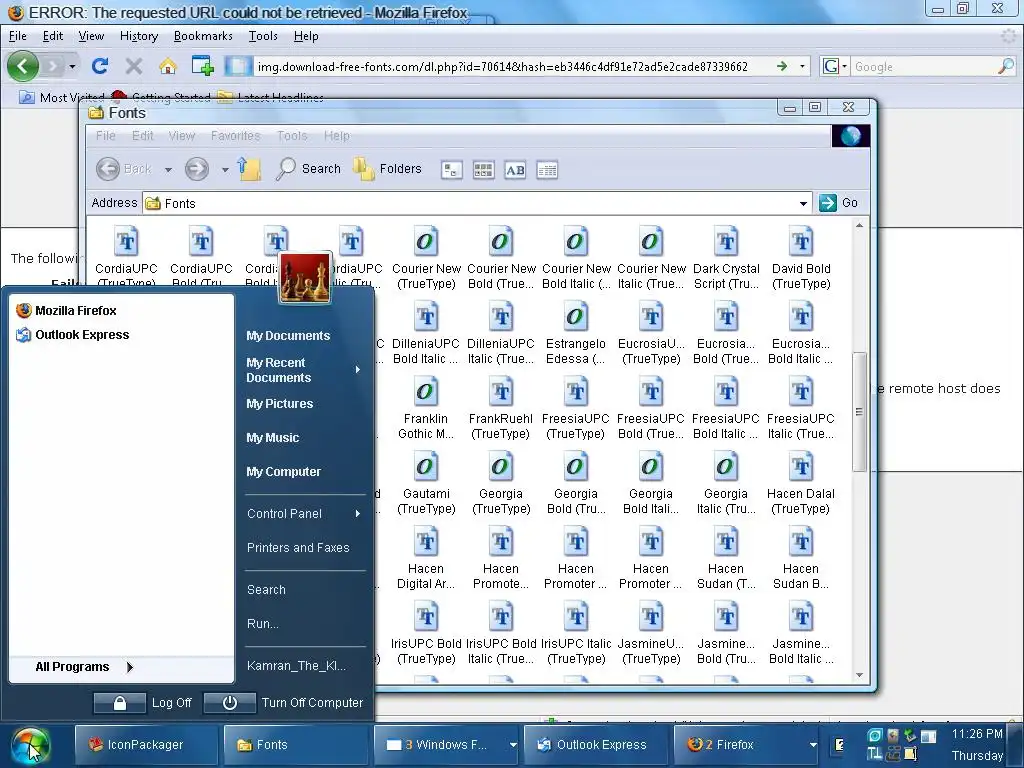Click into the Google search box
The width and height of the screenshot is (1024, 768).
tap(924, 67)
